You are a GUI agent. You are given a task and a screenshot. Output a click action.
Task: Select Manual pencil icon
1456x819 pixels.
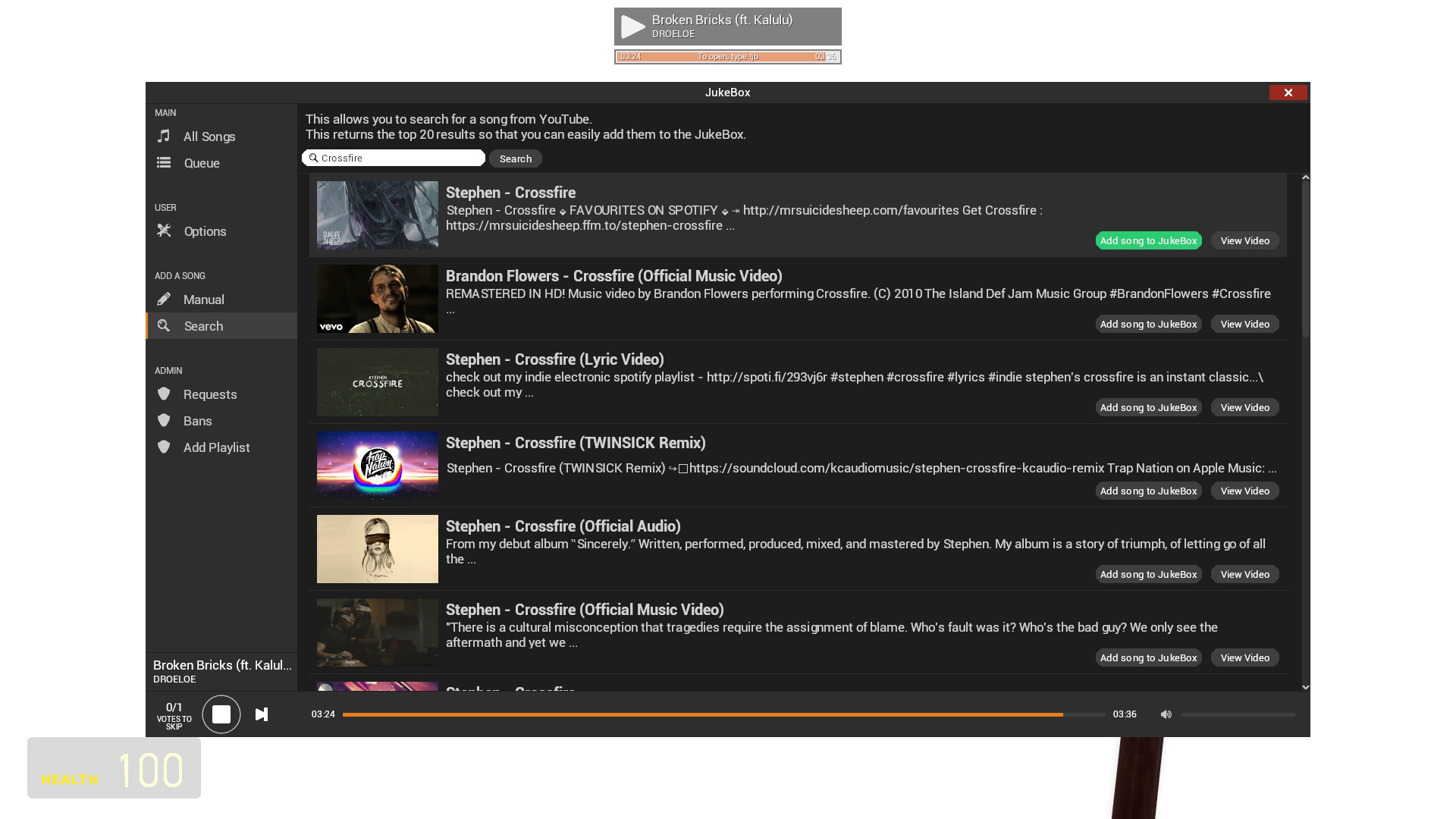coord(163,299)
